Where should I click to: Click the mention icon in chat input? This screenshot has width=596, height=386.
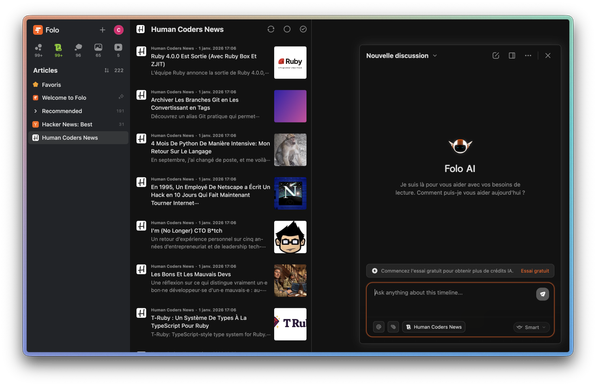(x=379, y=327)
